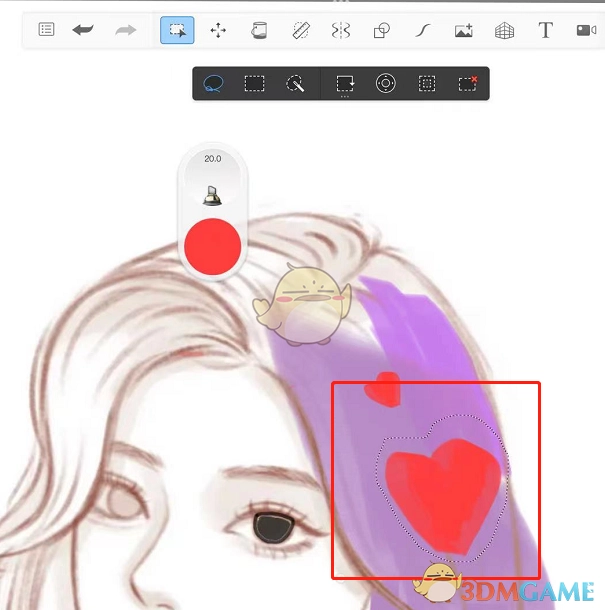The width and height of the screenshot is (605, 610).
Task: Select the Magic Wand selection tool
Action: pos(295,84)
